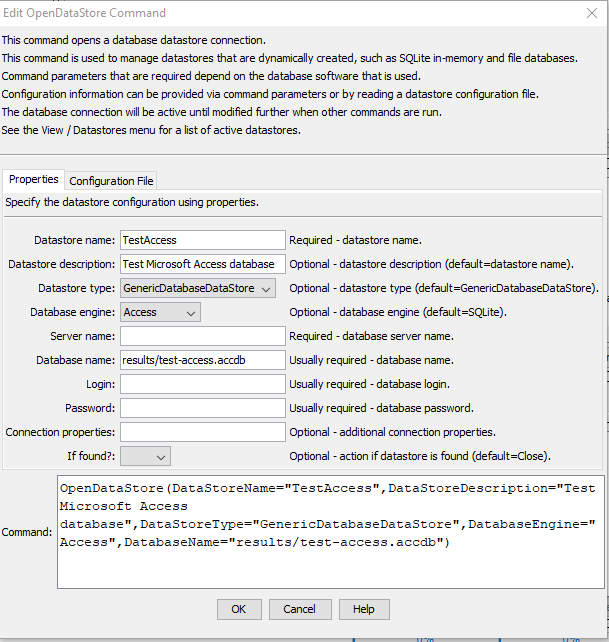Focus the Login input field
The height and width of the screenshot is (642, 609).
coord(203,384)
